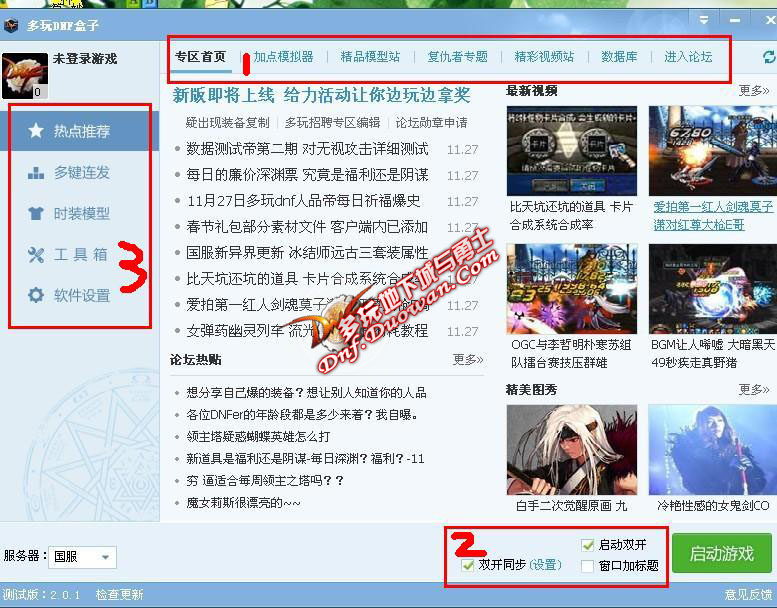
Task: Switch to the 专区首页 tab
Action: (x=201, y=57)
